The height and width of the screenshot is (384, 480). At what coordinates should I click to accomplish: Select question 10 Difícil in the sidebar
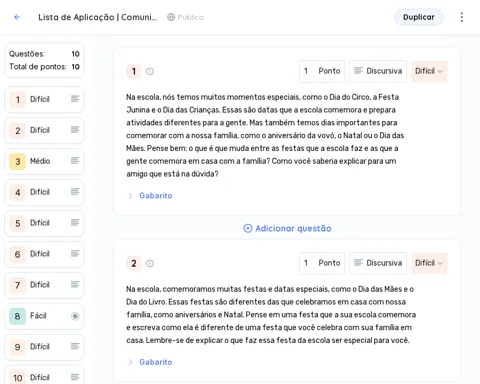[x=44, y=376]
